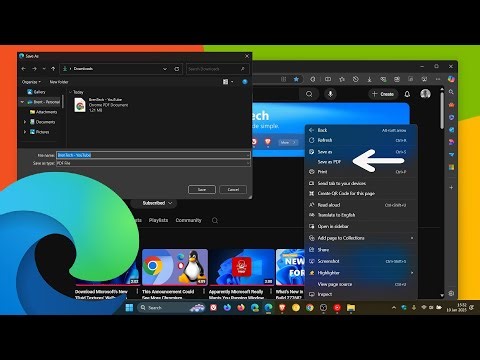Select Create QR Code for this page
The image size is (480, 360).
tap(362, 193)
